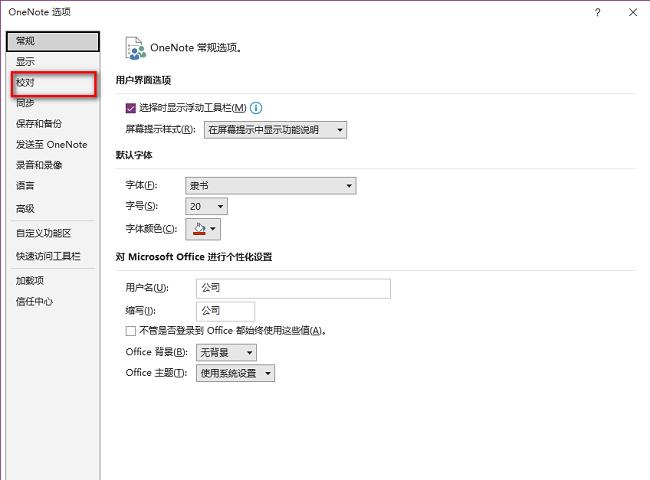Screen dimensions: 650x480
Task: Click the help question mark button
Action: [597, 12]
